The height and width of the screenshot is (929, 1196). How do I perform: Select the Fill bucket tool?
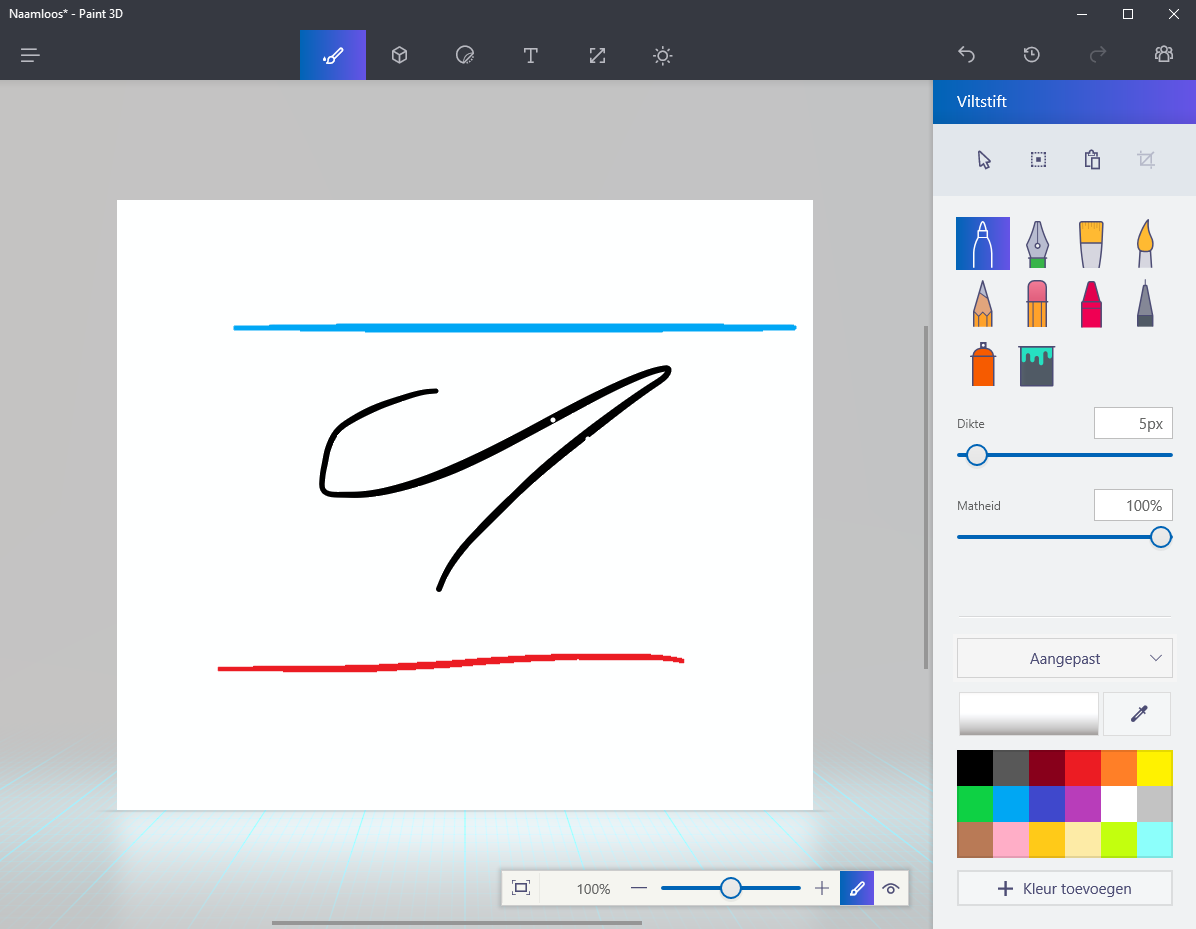click(1037, 365)
